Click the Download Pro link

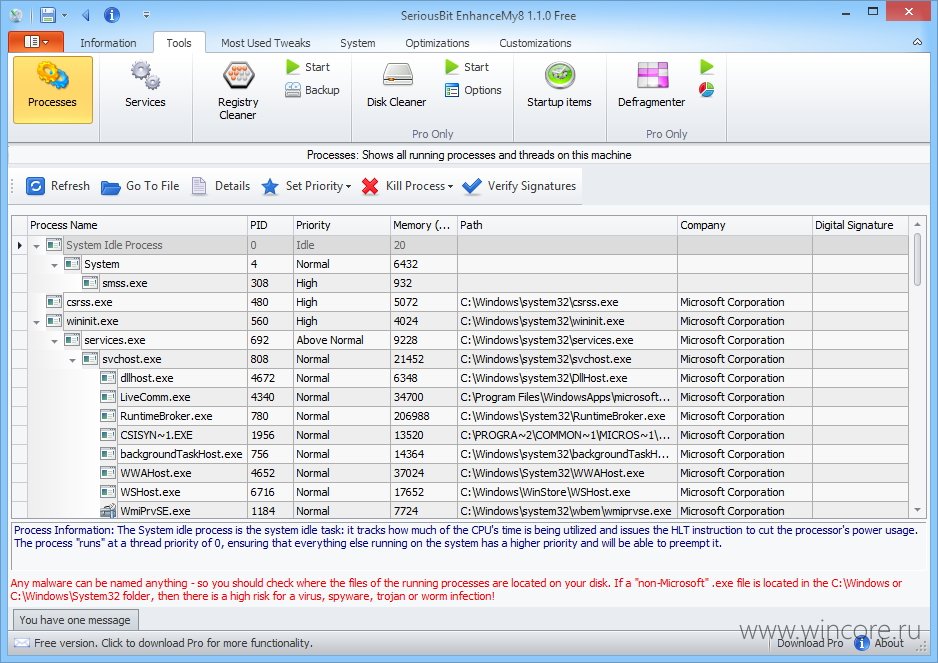(x=810, y=643)
